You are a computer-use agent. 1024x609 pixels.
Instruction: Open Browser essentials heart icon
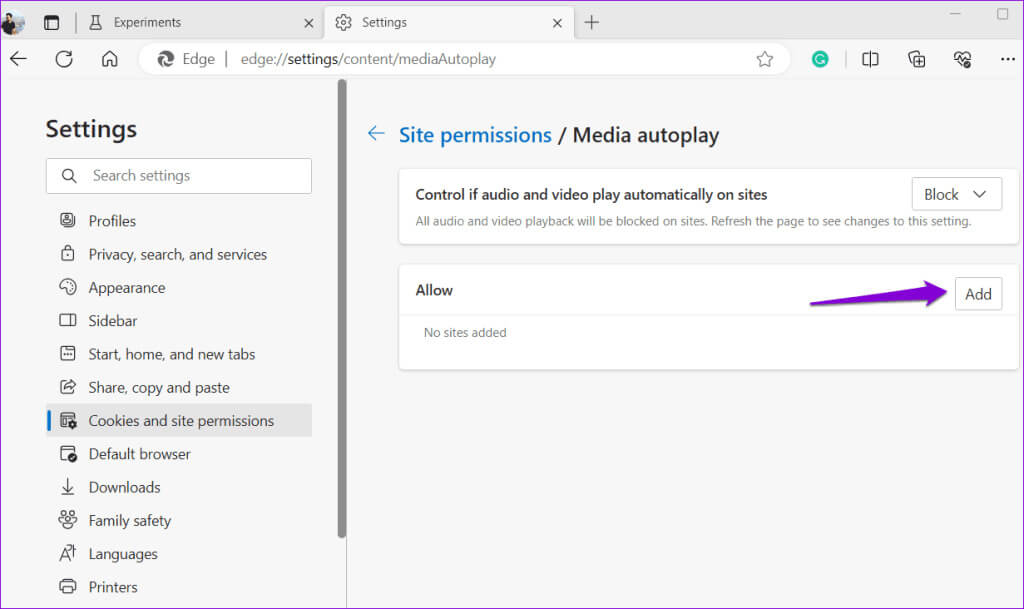962,59
